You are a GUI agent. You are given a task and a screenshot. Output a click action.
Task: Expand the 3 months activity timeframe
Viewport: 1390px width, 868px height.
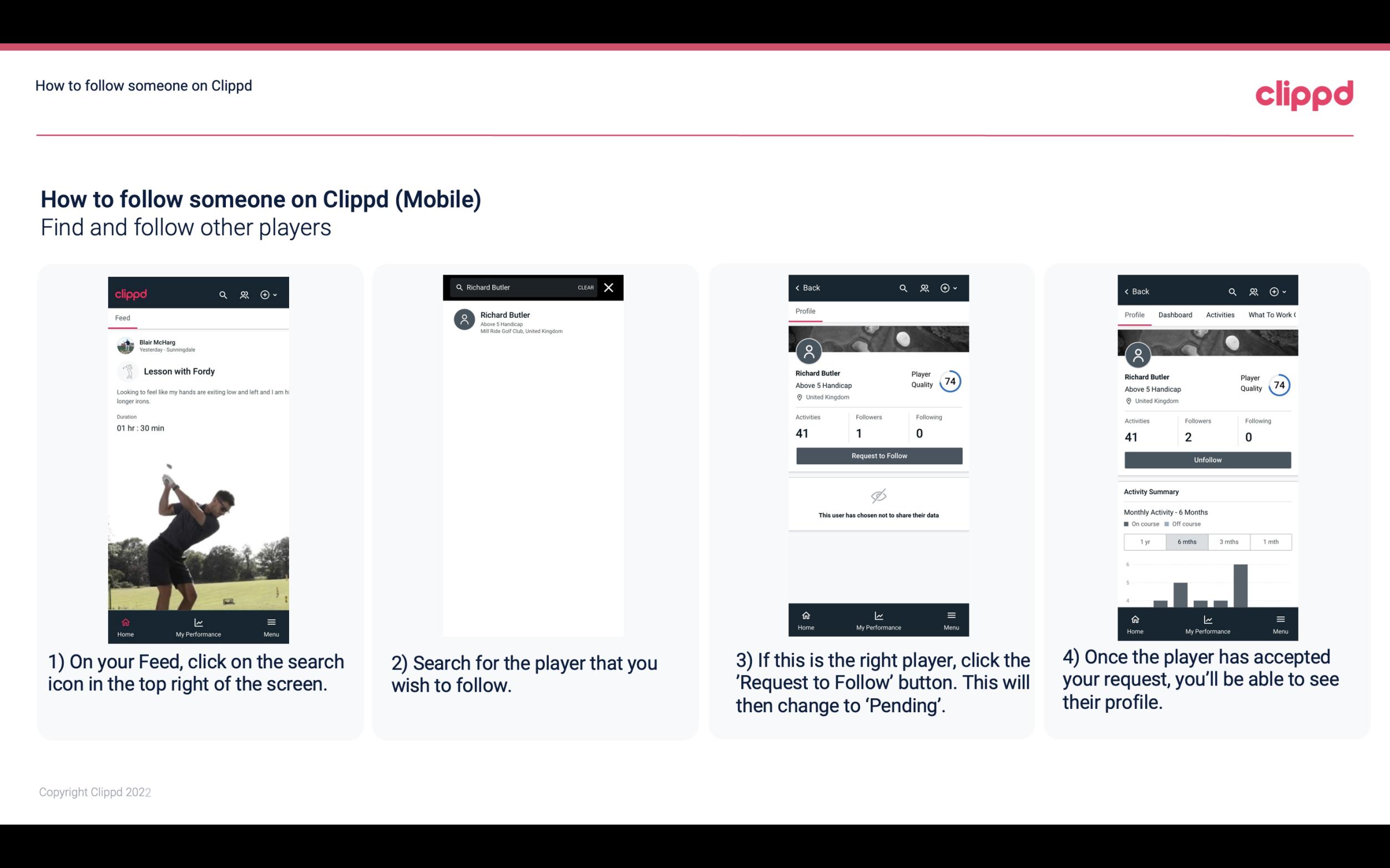(1229, 541)
